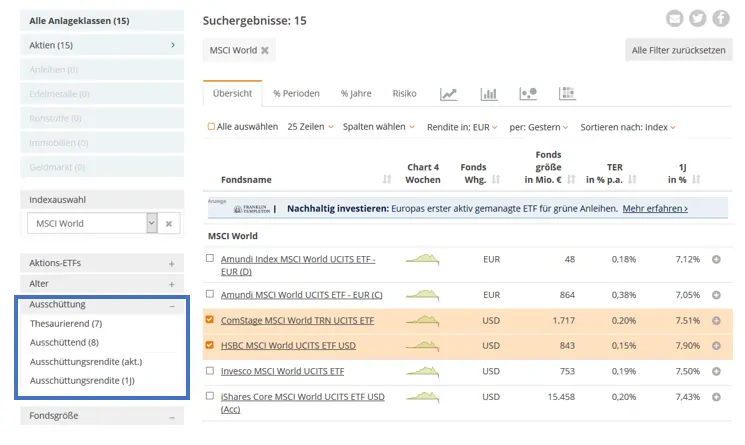This screenshot has height=445, width=745.
Task: Switch to the % Jahre tab
Action: [x=356, y=94]
